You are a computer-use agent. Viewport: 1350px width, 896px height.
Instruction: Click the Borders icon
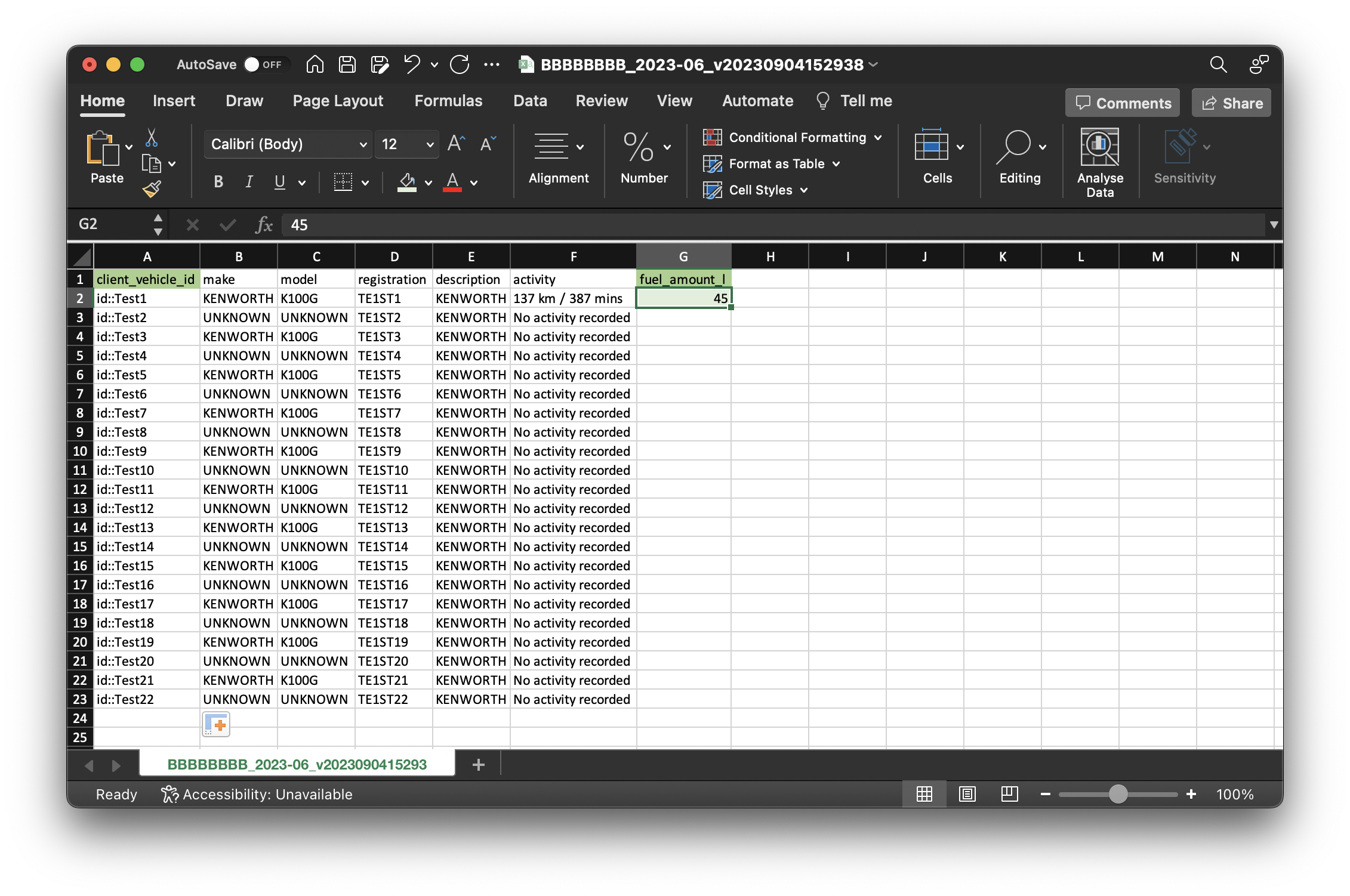coord(343,182)
